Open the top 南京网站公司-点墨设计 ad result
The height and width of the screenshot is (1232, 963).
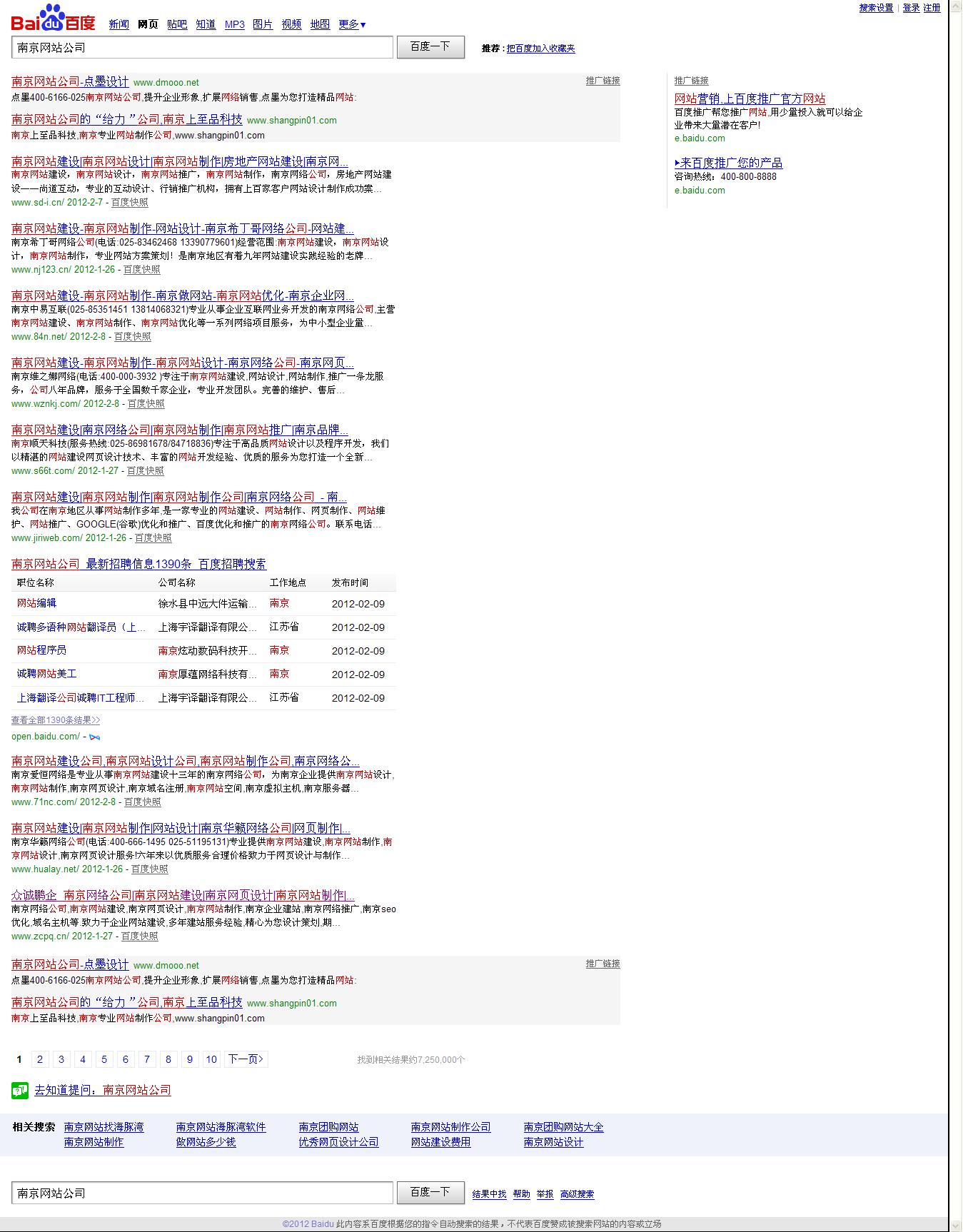tap(70, 82)
